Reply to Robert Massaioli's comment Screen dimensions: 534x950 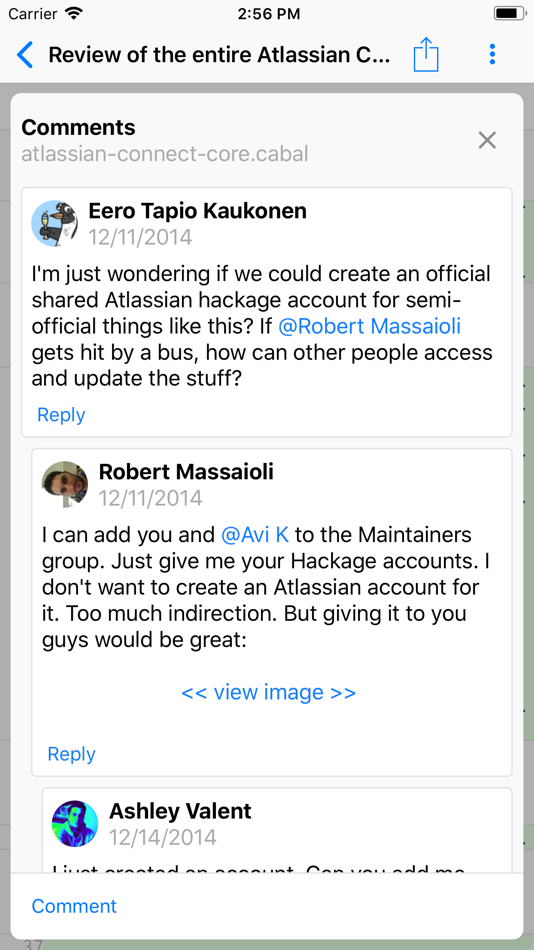tap(72, 754)
